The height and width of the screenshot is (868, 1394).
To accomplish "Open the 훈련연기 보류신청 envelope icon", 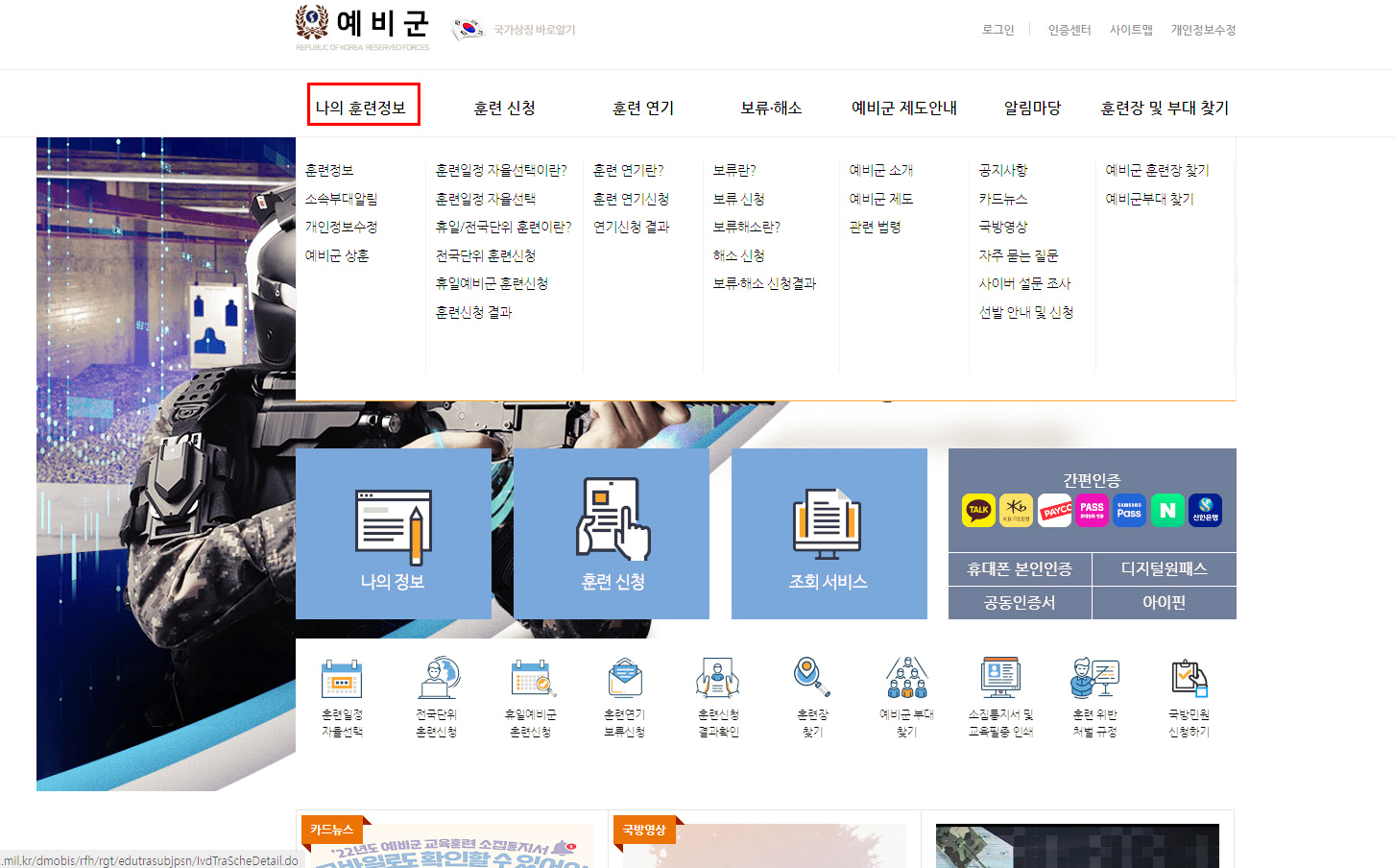I will [x=625, y=679].
